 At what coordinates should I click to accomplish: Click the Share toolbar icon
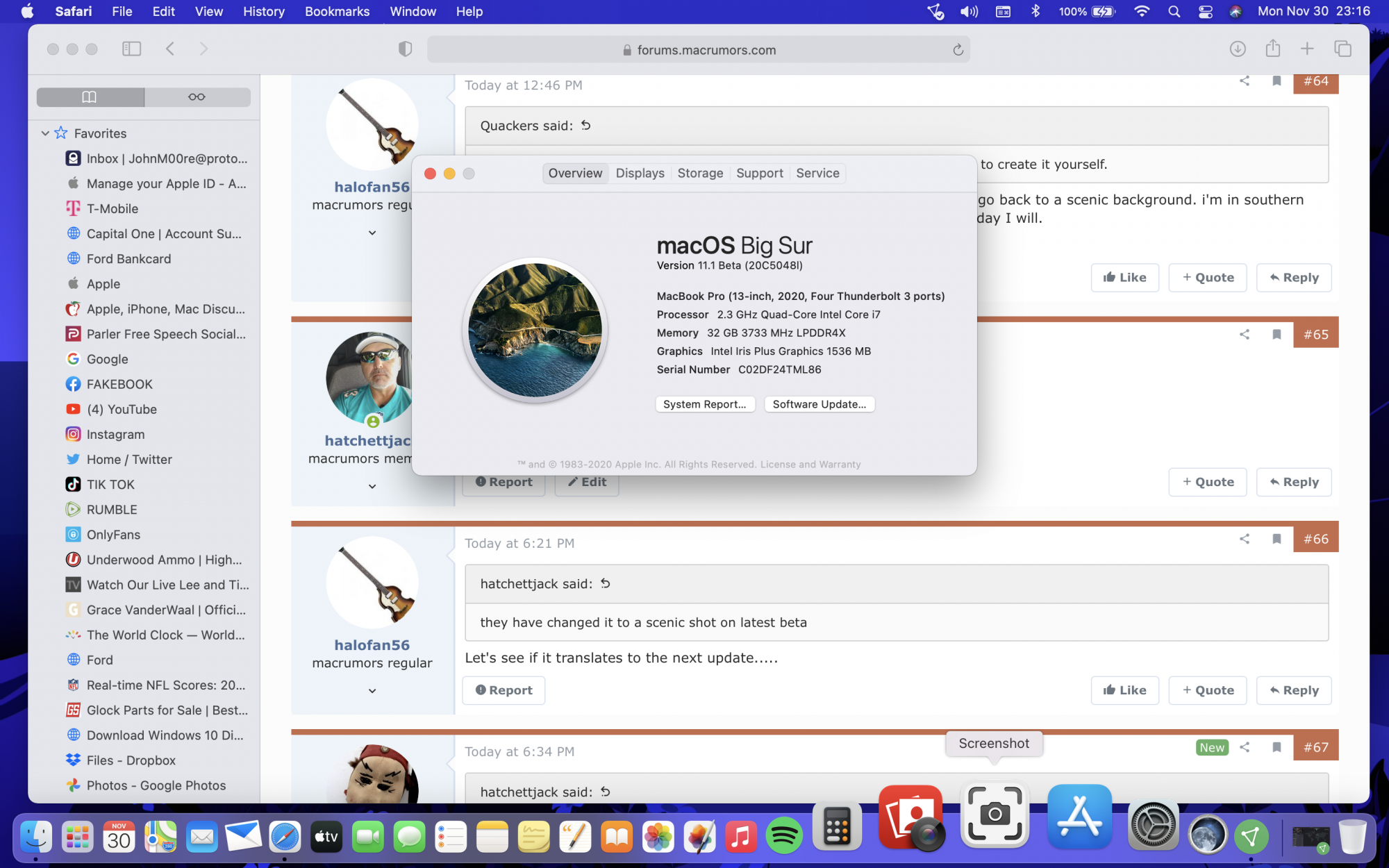tap(1272, 49)
